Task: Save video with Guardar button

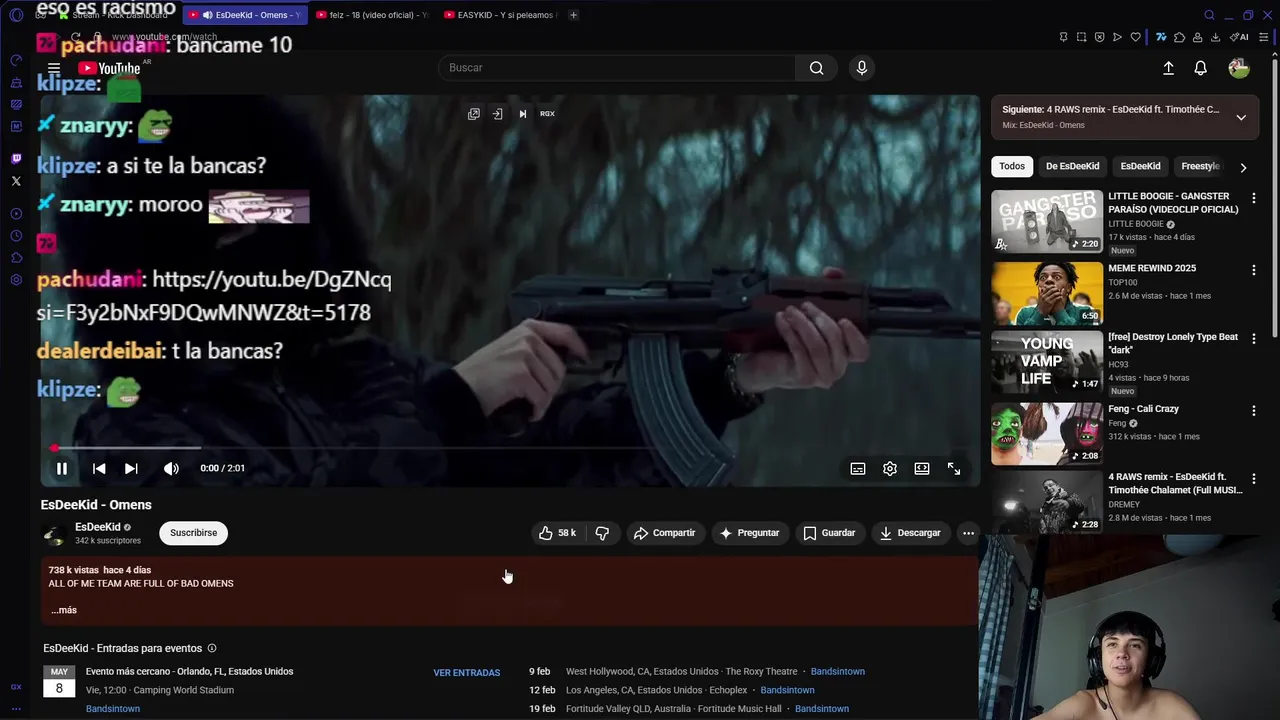Action: (829, 533)
